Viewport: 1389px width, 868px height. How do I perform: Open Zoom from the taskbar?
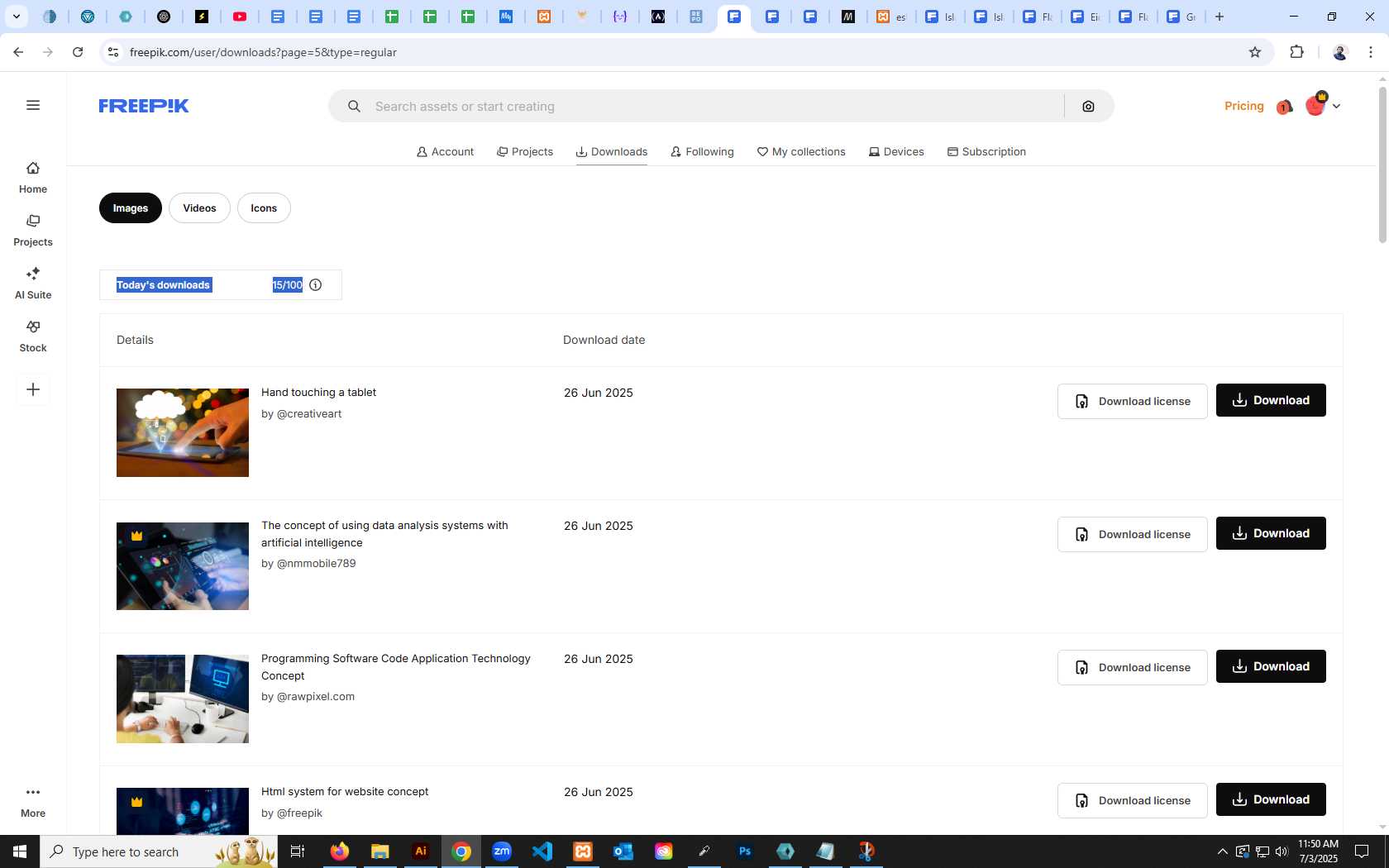coord(502,851)
